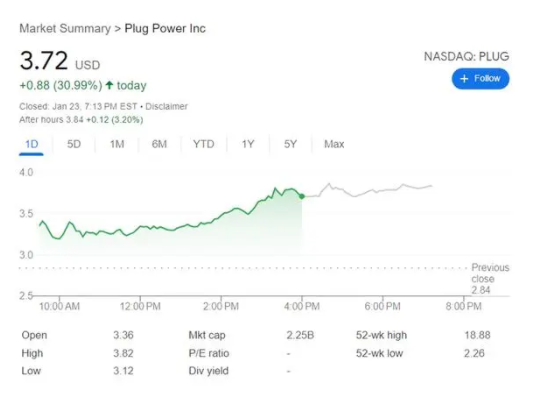
Task: Click the green closing price dot on chart
Action: (x=302, y=196)
